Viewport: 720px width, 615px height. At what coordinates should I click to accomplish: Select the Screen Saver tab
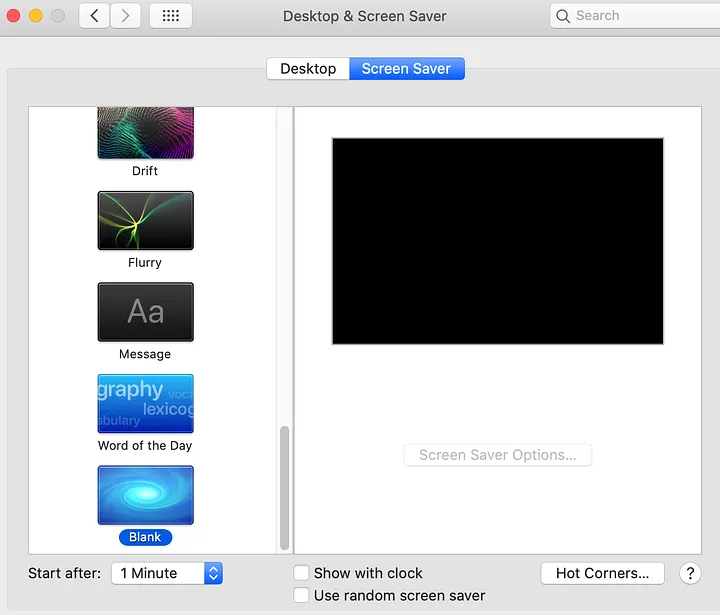pos(406,69)
